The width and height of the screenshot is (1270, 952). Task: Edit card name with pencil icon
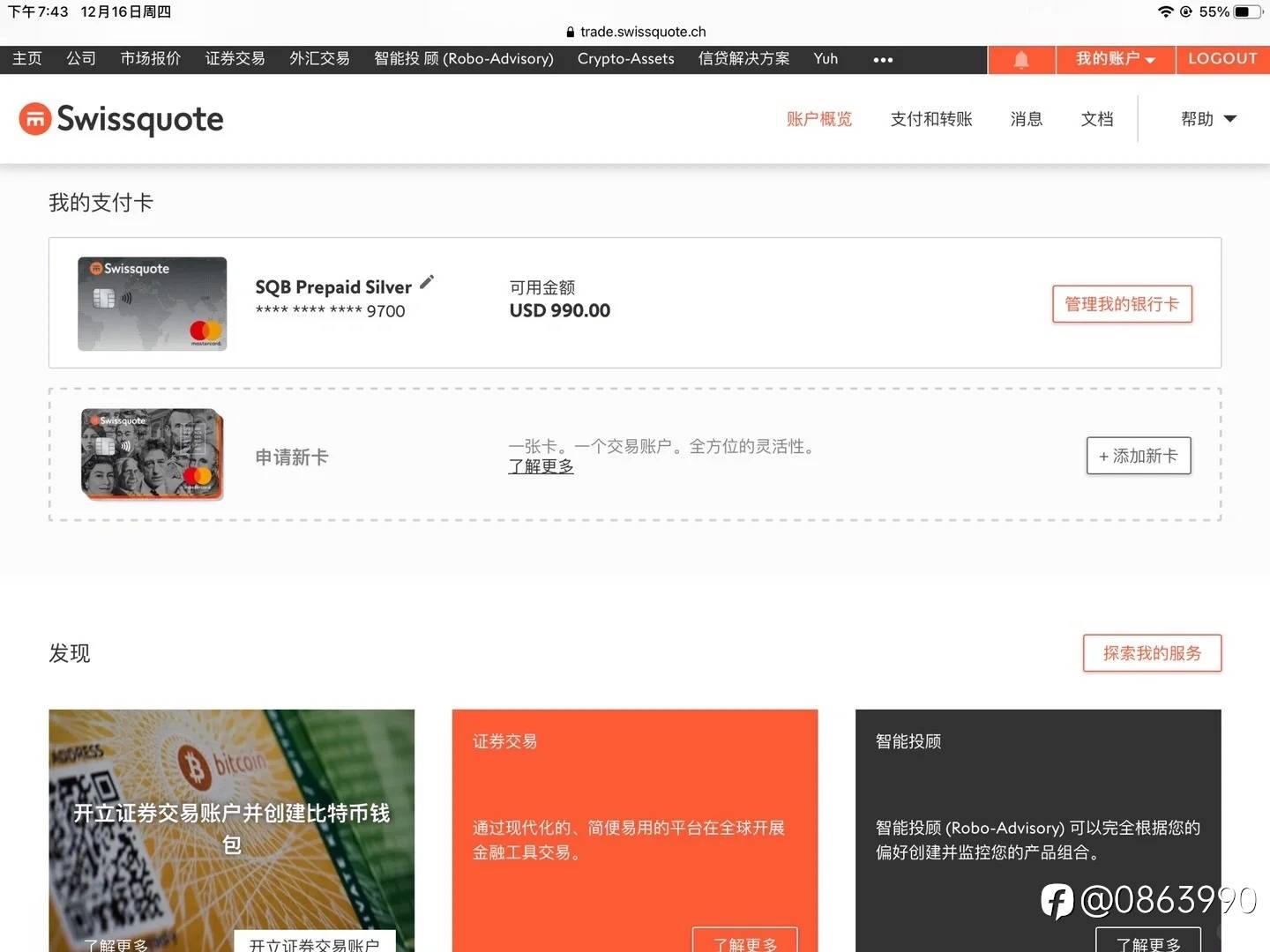point(427,282)
